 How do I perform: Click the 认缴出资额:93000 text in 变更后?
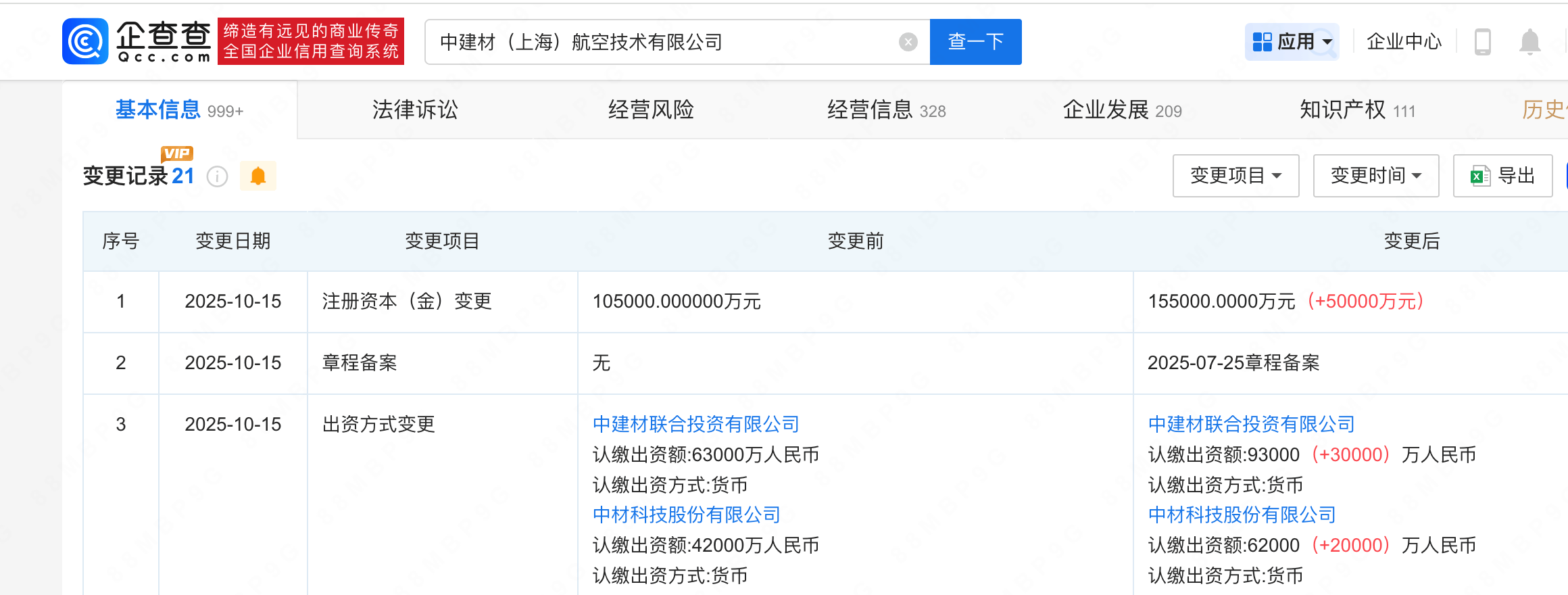coord(1224,454)
